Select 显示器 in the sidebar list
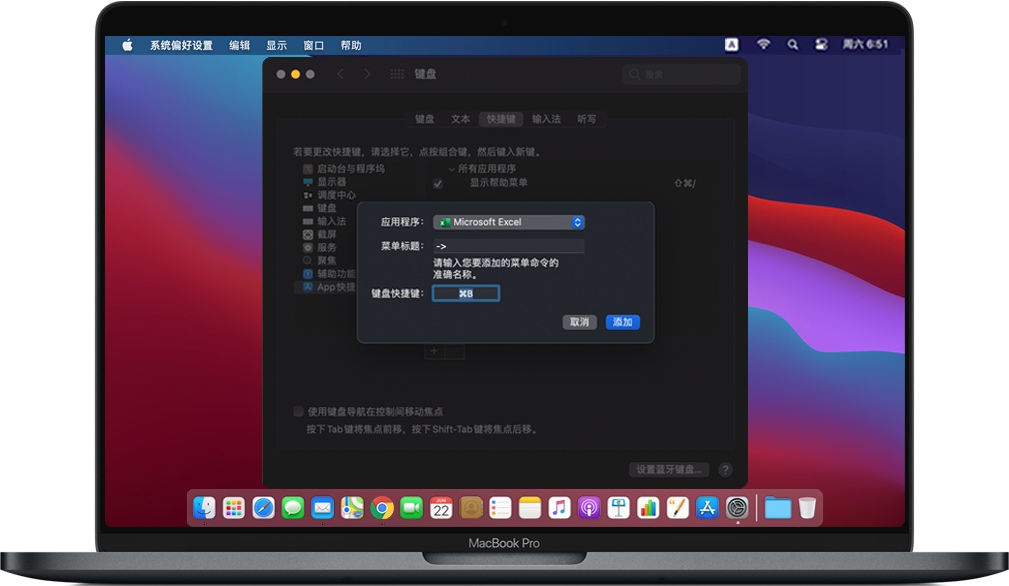Screen dimensions: 1009x586 click(x=320, y=183)
